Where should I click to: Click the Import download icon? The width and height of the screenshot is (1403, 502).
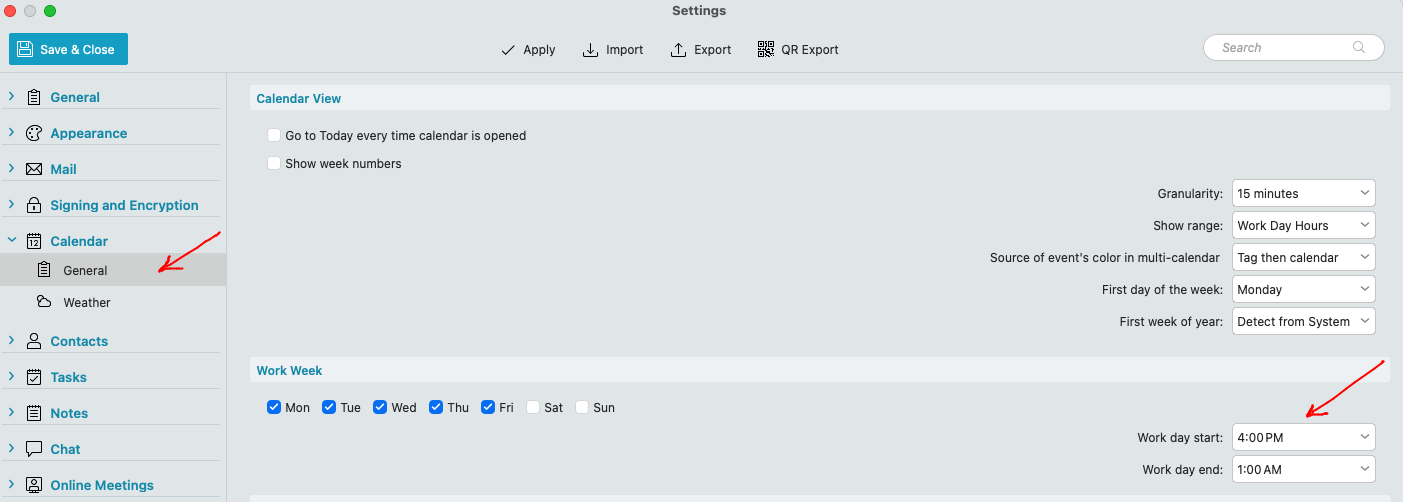coord(590,49)
